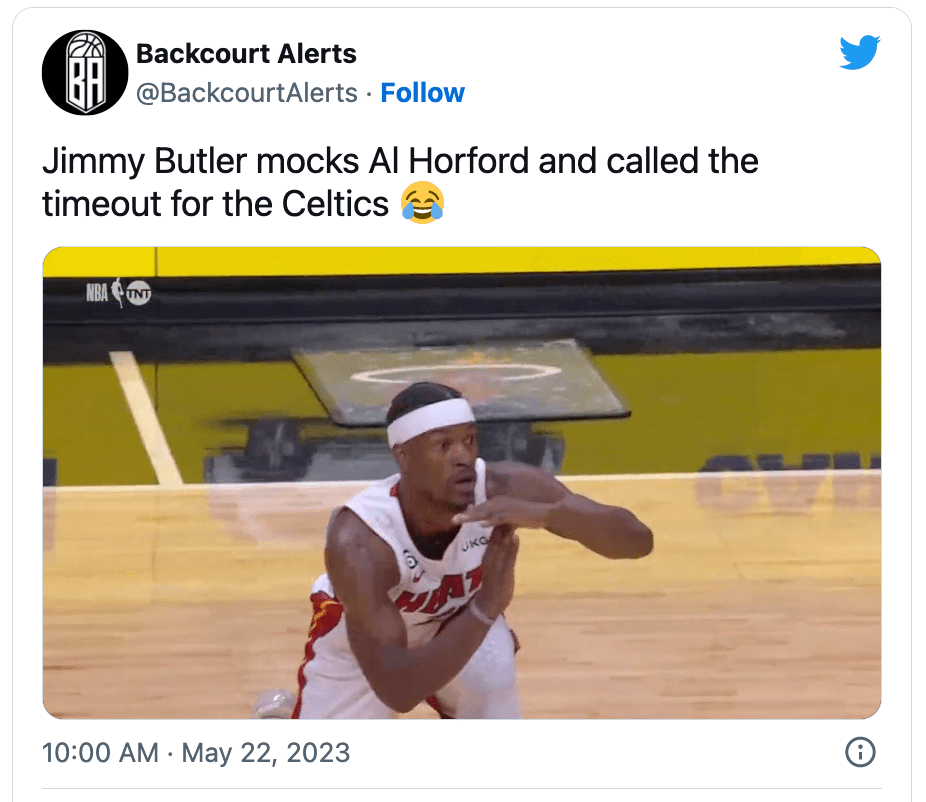Open the @BackcourtAlerts handle link

point(247,93)
